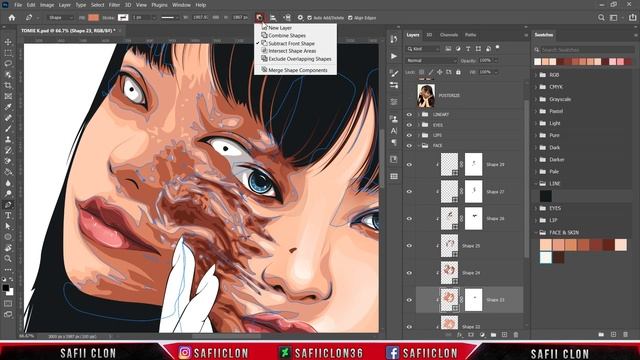Expand the Pastel swatch folder
Screen dimensions: 640x360
click(536, 111)
